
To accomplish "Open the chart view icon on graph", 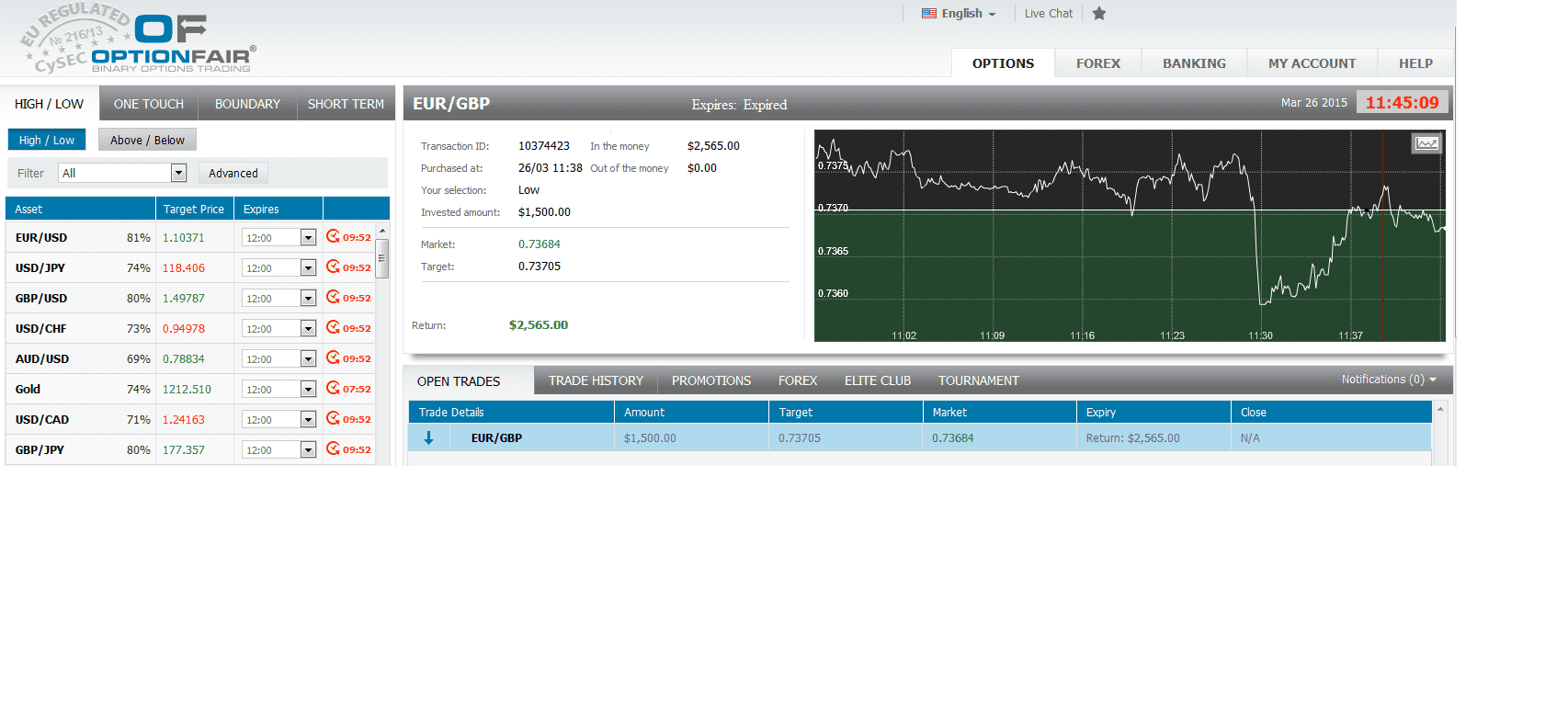I will [1426, 143].
